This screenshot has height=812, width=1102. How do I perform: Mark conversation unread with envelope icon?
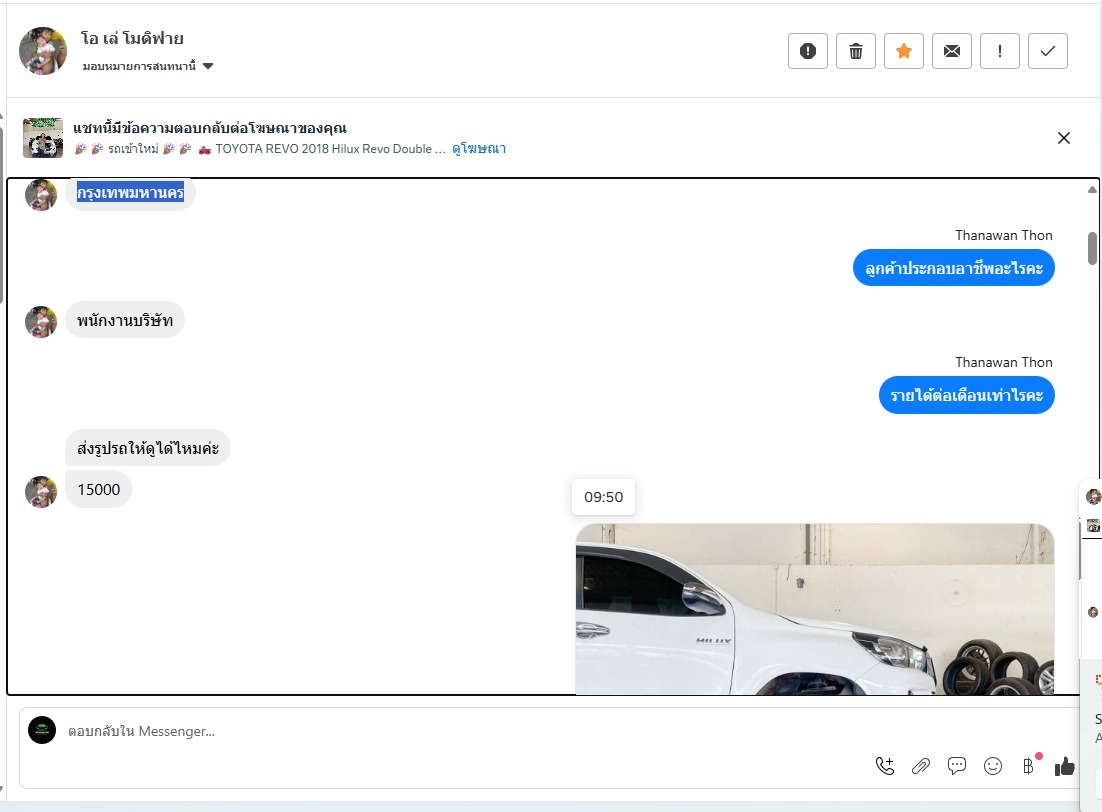coord(952,51)
